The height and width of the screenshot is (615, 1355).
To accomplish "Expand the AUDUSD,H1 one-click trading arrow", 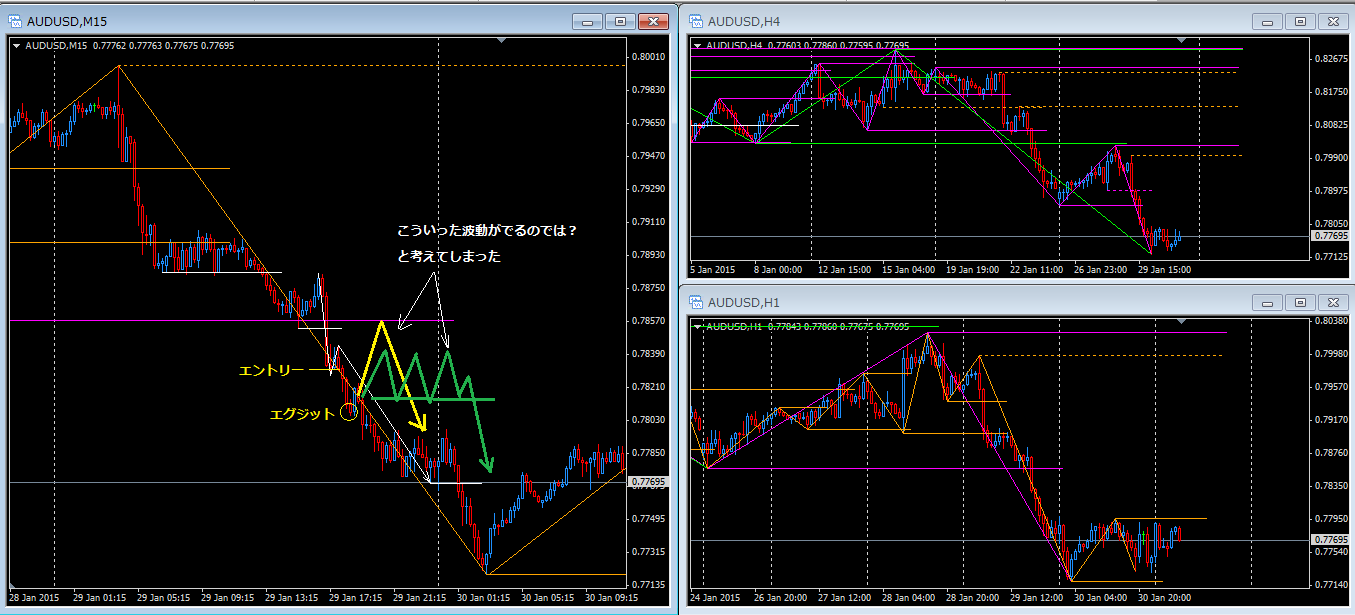I will coord(697,326).
